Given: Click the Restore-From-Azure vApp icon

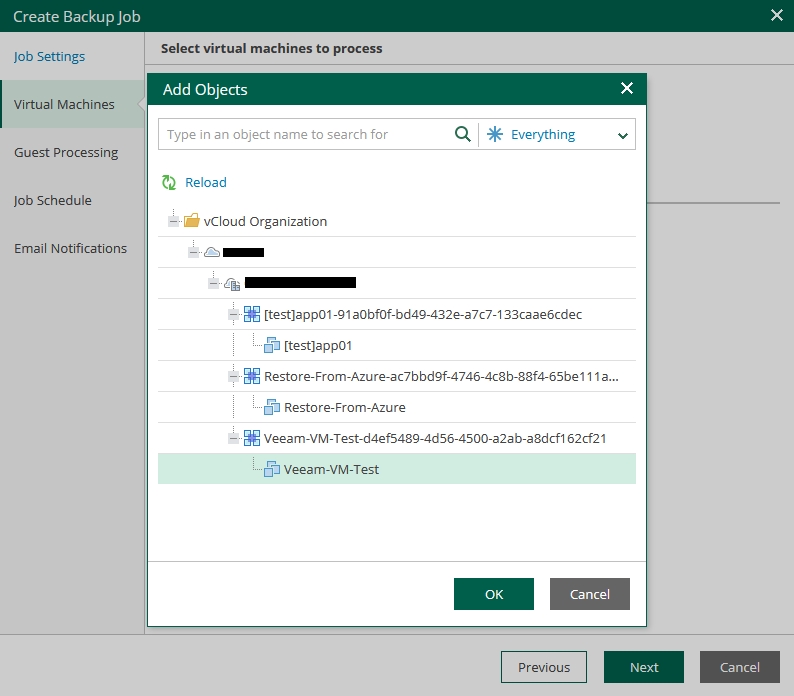Looking at the screenshot, I should (x=252, y=376).
